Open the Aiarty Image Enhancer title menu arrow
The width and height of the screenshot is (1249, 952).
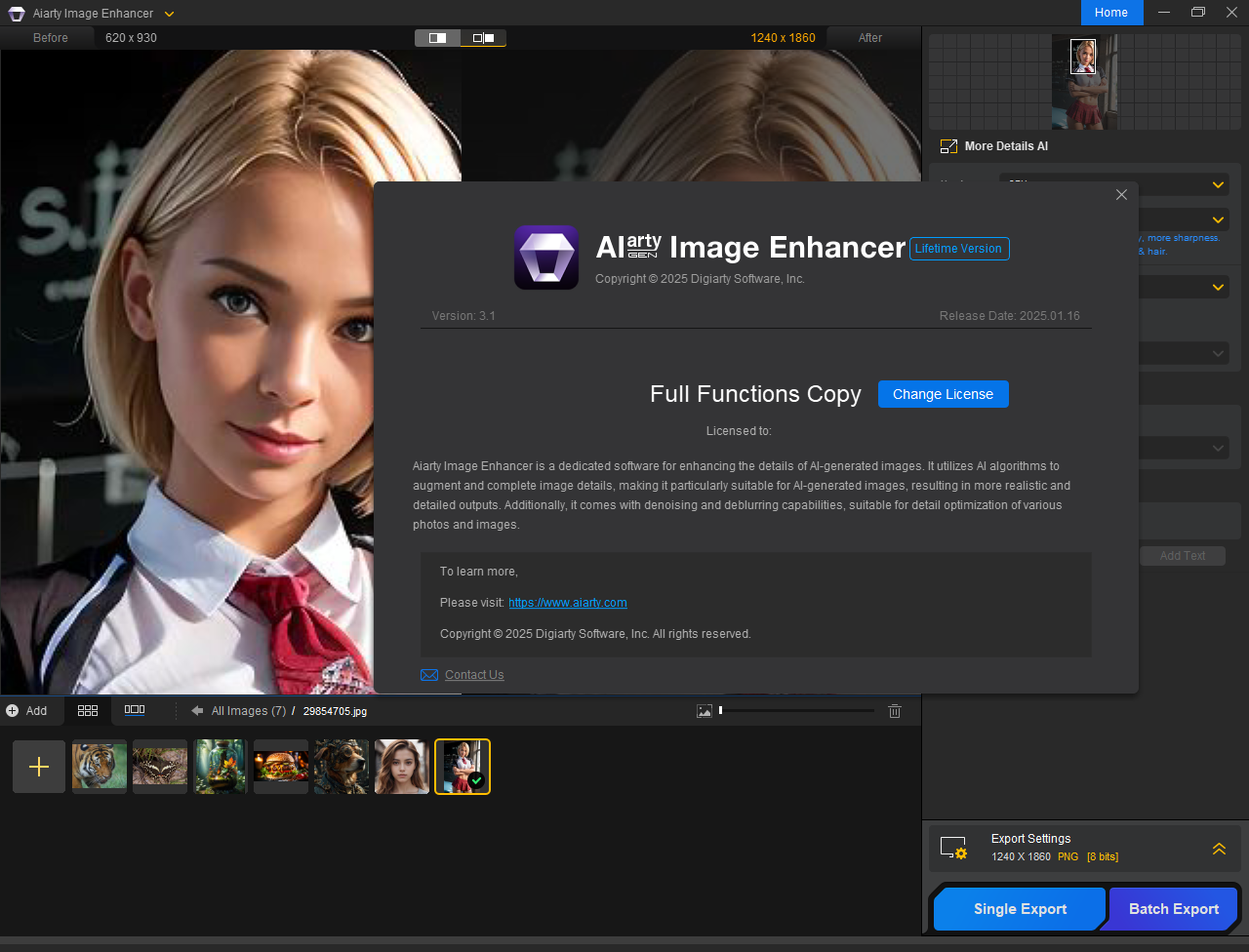click(x=169, y=14)
